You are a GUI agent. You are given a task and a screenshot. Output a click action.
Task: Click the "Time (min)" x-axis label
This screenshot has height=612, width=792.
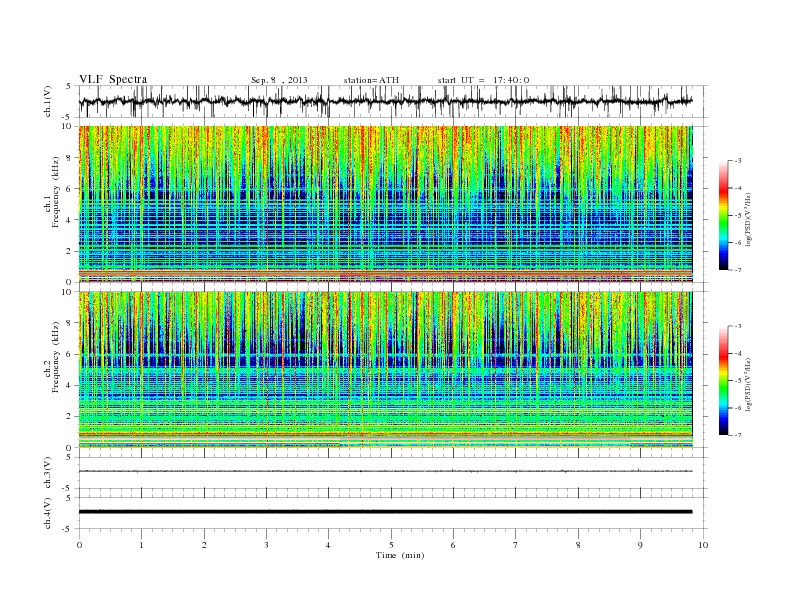point(400,555)
